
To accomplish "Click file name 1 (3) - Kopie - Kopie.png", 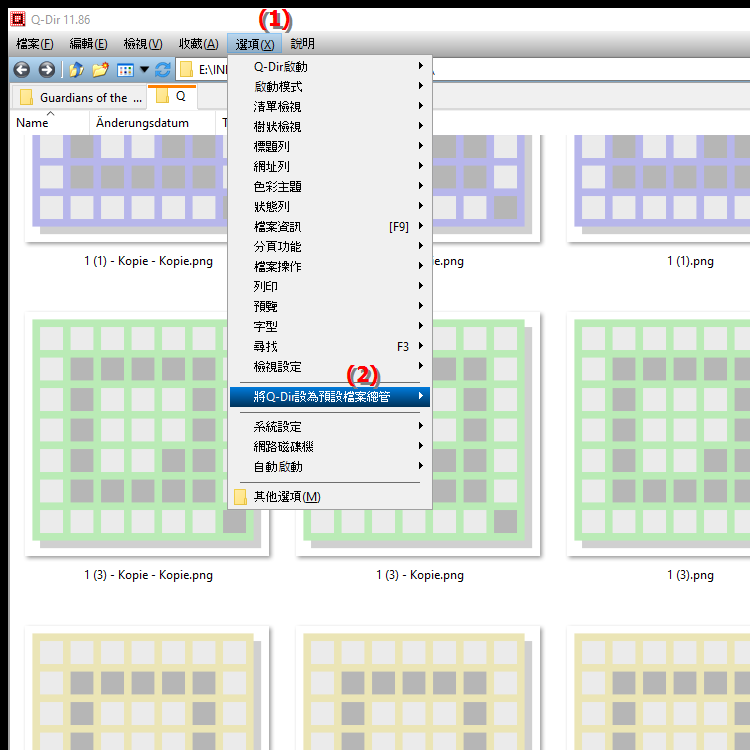I will point(148,575).
